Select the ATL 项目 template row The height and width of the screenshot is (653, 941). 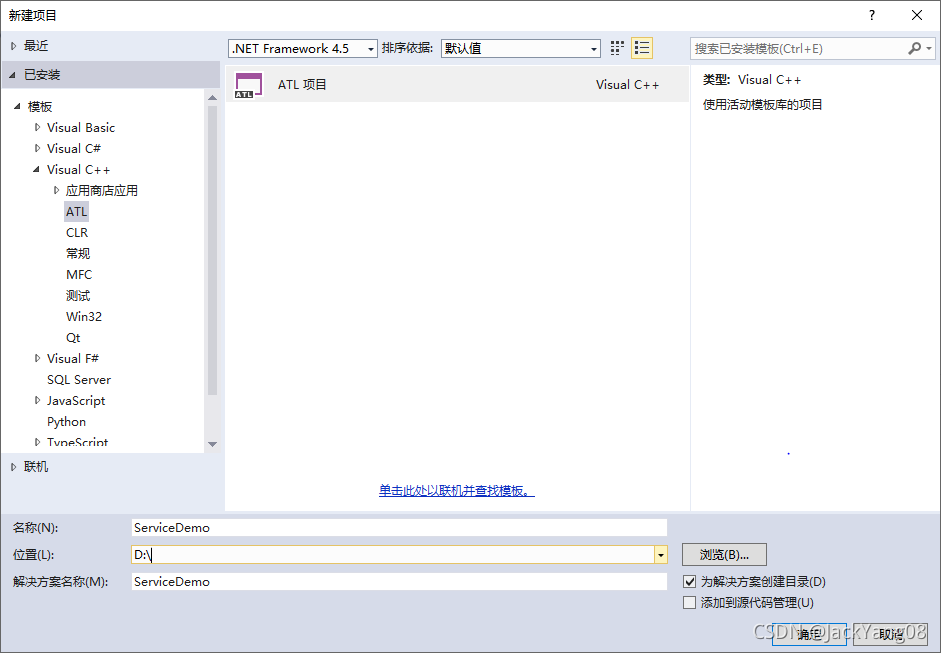point(457,85)
